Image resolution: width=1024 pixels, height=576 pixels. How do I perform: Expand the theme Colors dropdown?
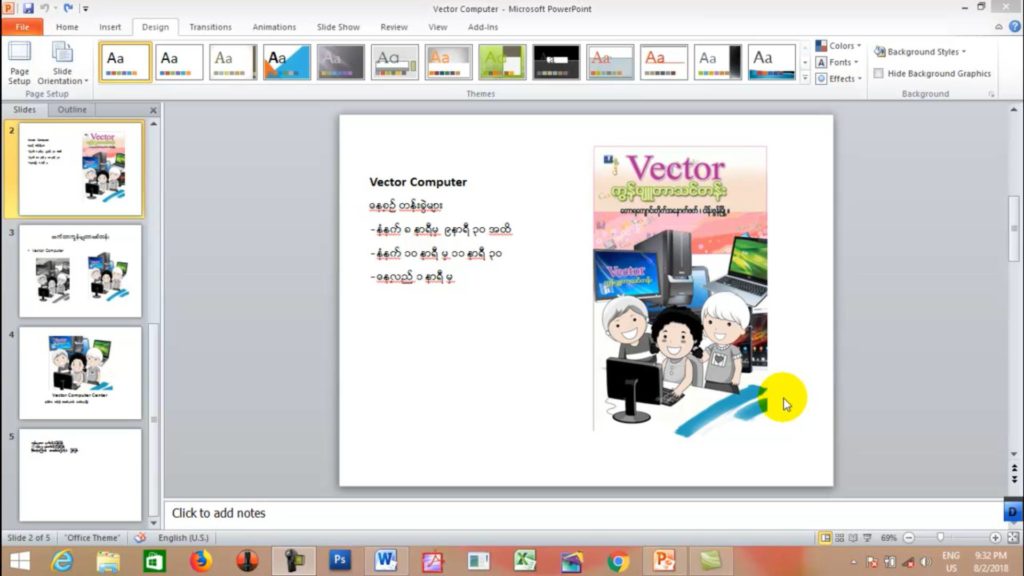pos(839,46)
